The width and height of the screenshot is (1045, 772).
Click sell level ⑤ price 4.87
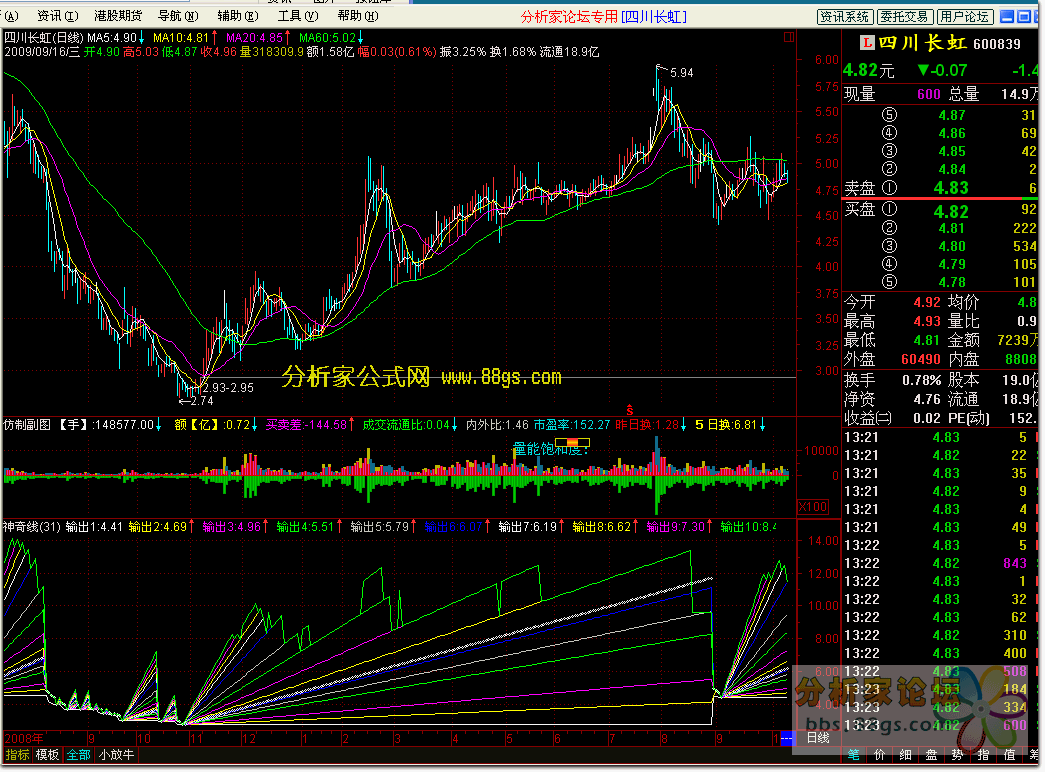952,115
